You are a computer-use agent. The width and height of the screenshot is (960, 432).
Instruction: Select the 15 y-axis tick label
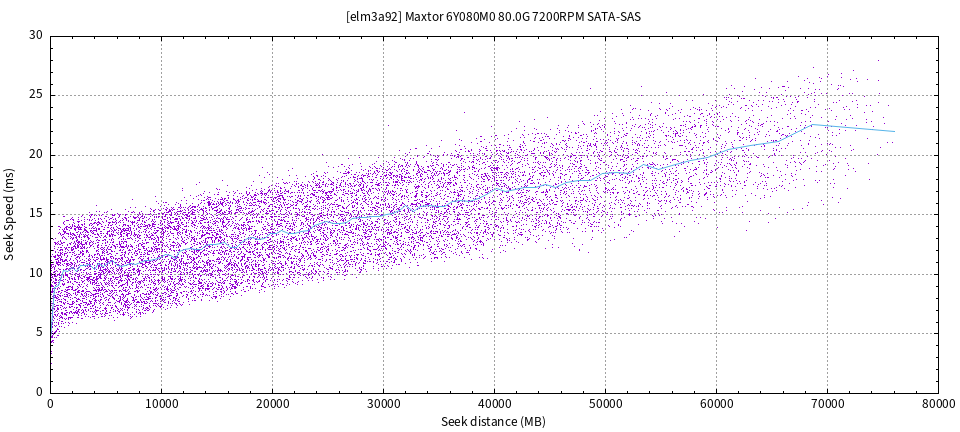click(36, 214)
